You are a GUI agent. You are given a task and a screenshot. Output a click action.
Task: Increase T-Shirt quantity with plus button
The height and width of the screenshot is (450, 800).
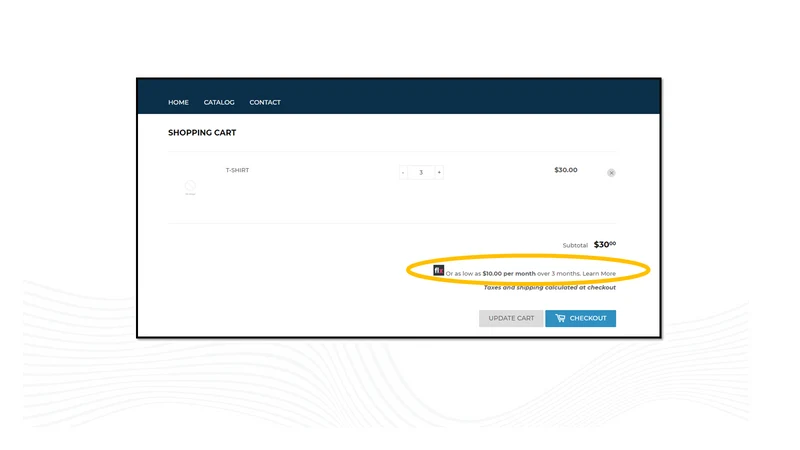point(439,172)
